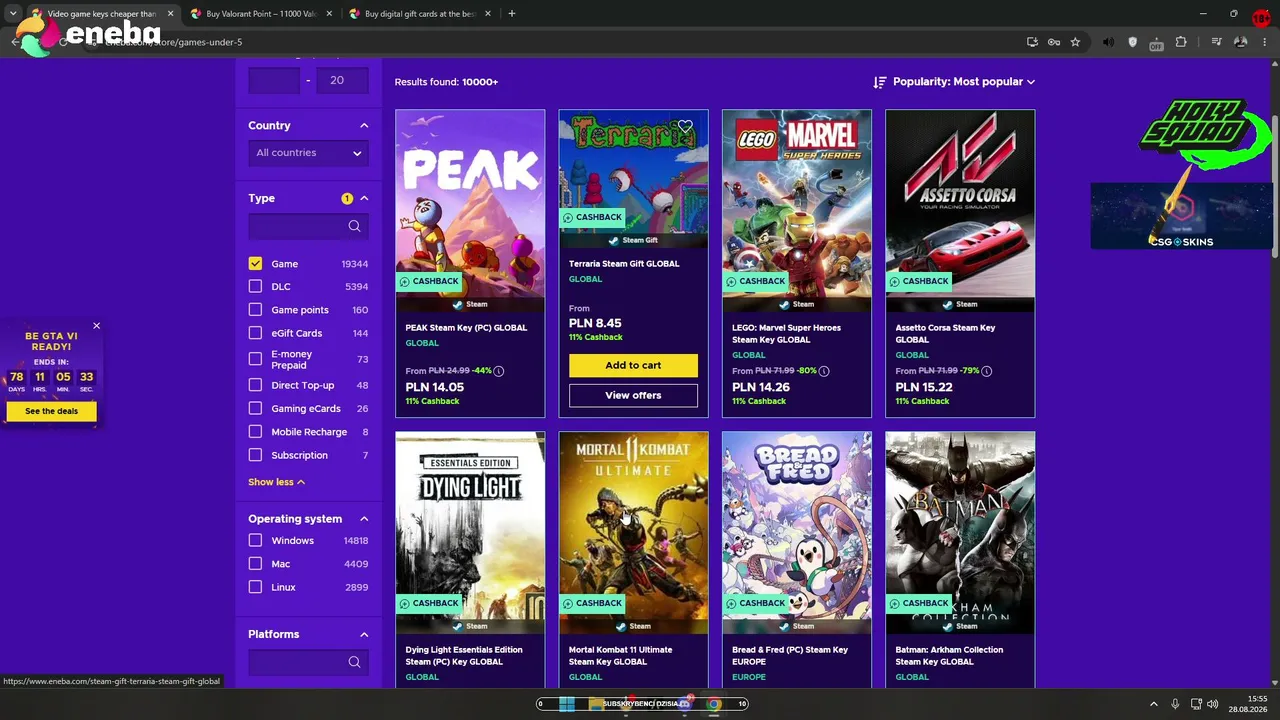Uncheck the Game type filter

tap(255, 264)
